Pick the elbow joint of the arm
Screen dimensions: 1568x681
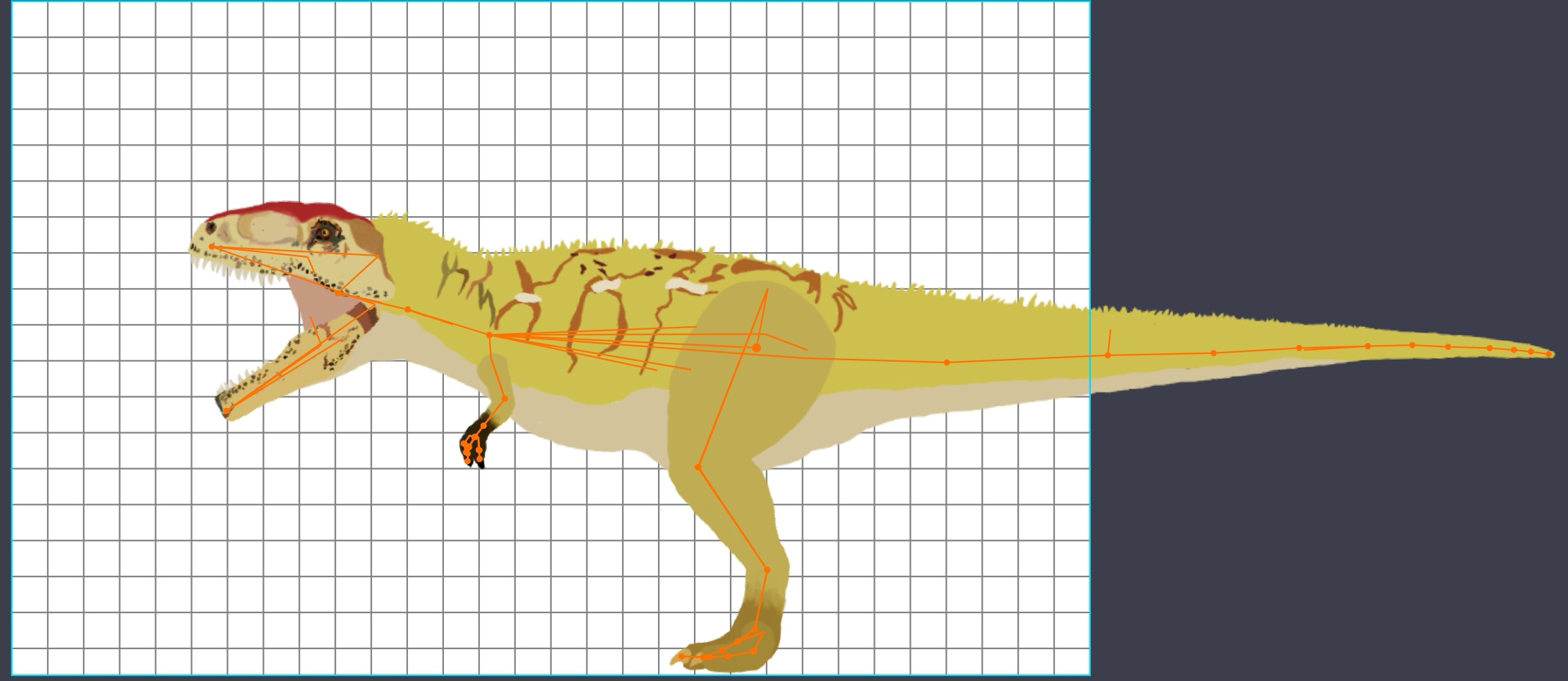pos(505,399)
